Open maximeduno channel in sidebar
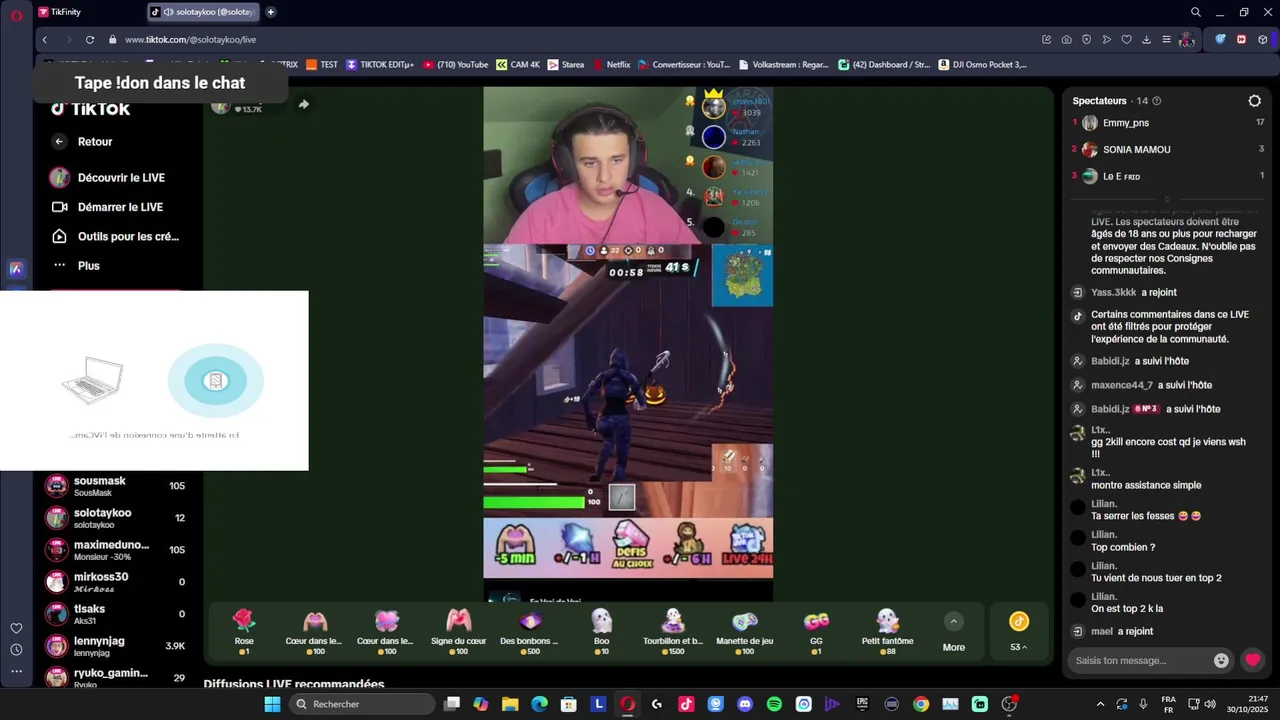 click(x=115, y=550)
